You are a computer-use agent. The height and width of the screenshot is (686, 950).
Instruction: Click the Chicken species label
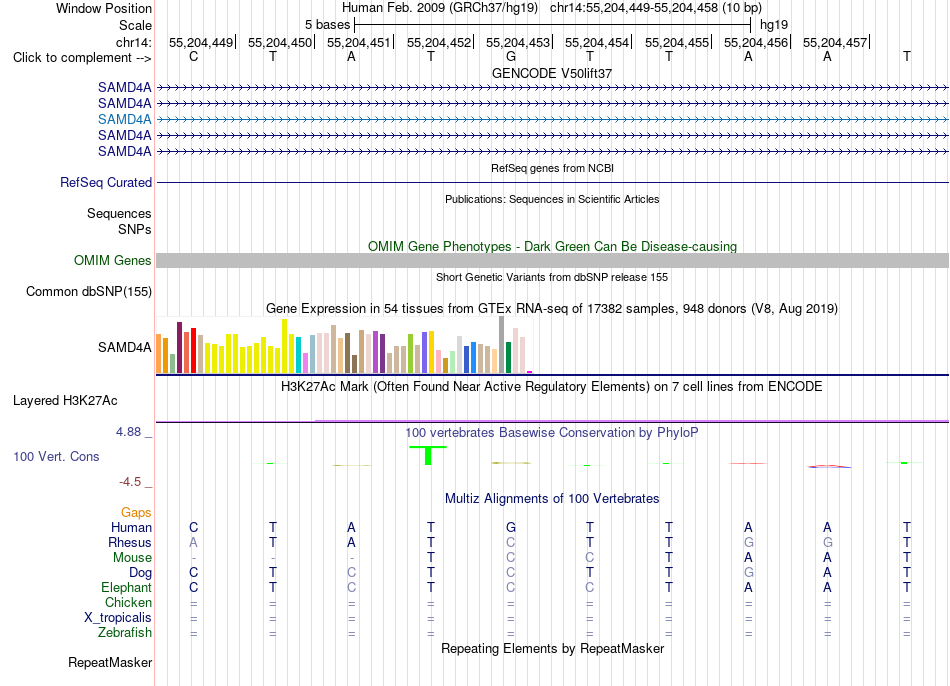(128, 602)
